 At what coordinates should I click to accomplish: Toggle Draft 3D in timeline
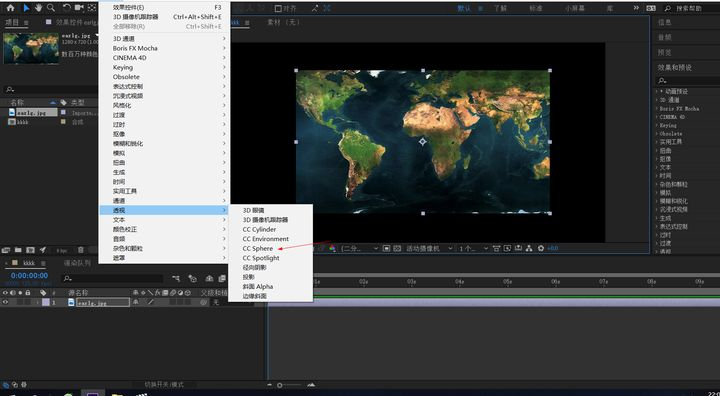click(192, 278)
